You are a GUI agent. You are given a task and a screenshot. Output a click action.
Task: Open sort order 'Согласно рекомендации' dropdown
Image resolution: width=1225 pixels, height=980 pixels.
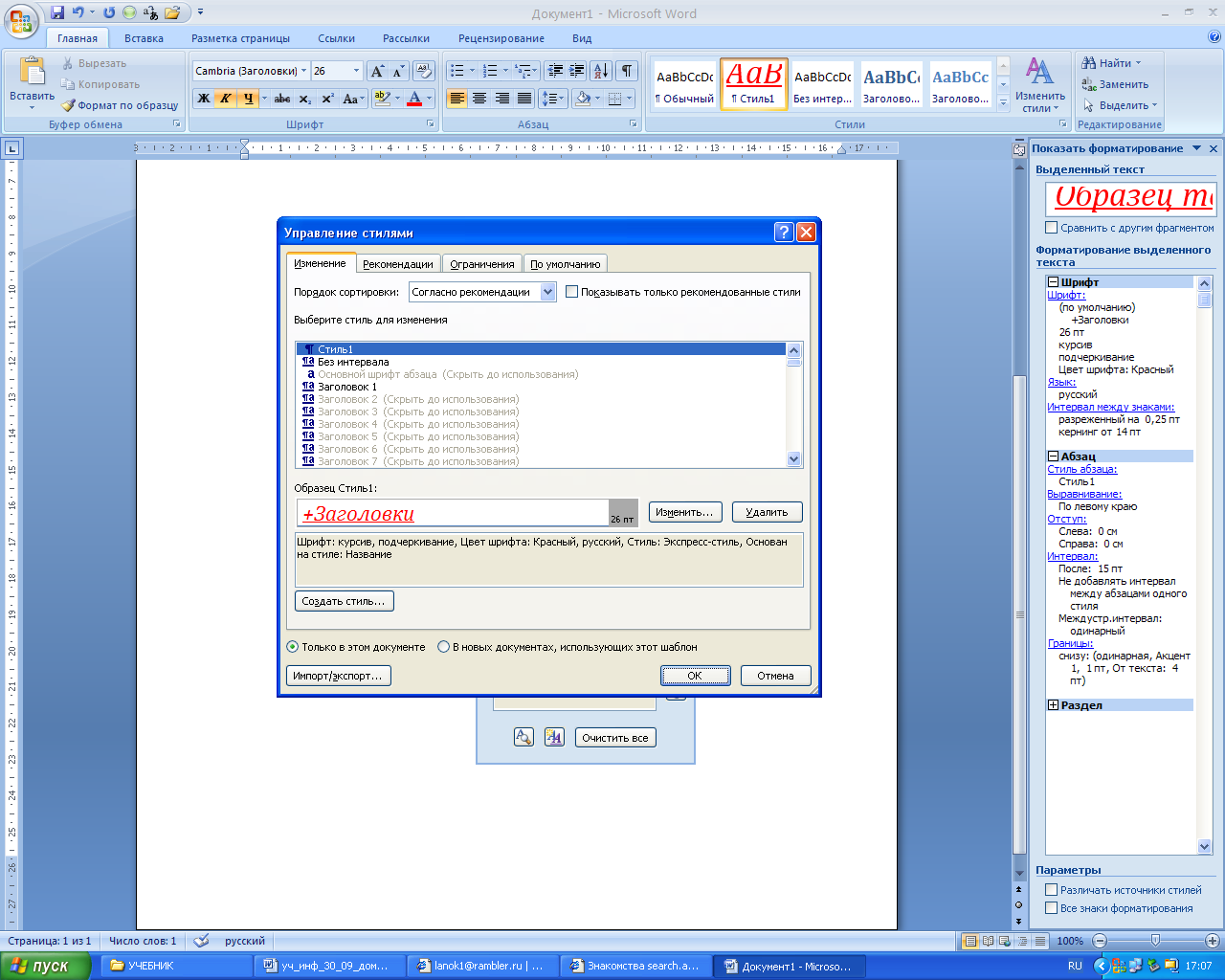[x=548, y=292]
